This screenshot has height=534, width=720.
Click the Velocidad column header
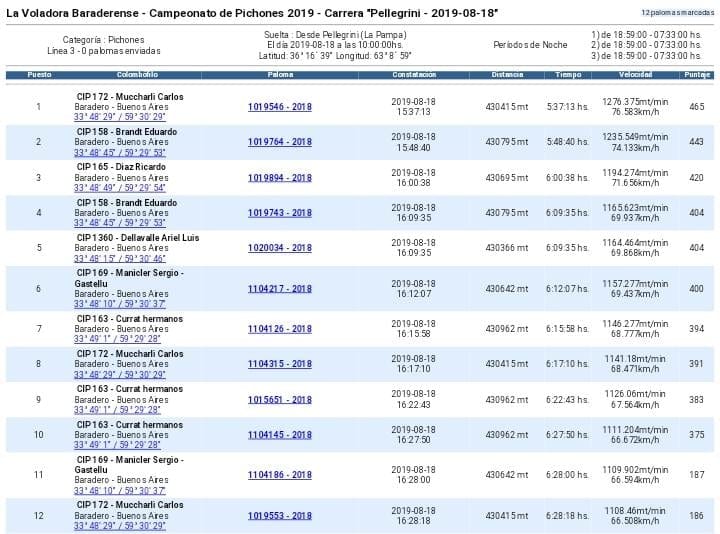(x=635, y=75)
